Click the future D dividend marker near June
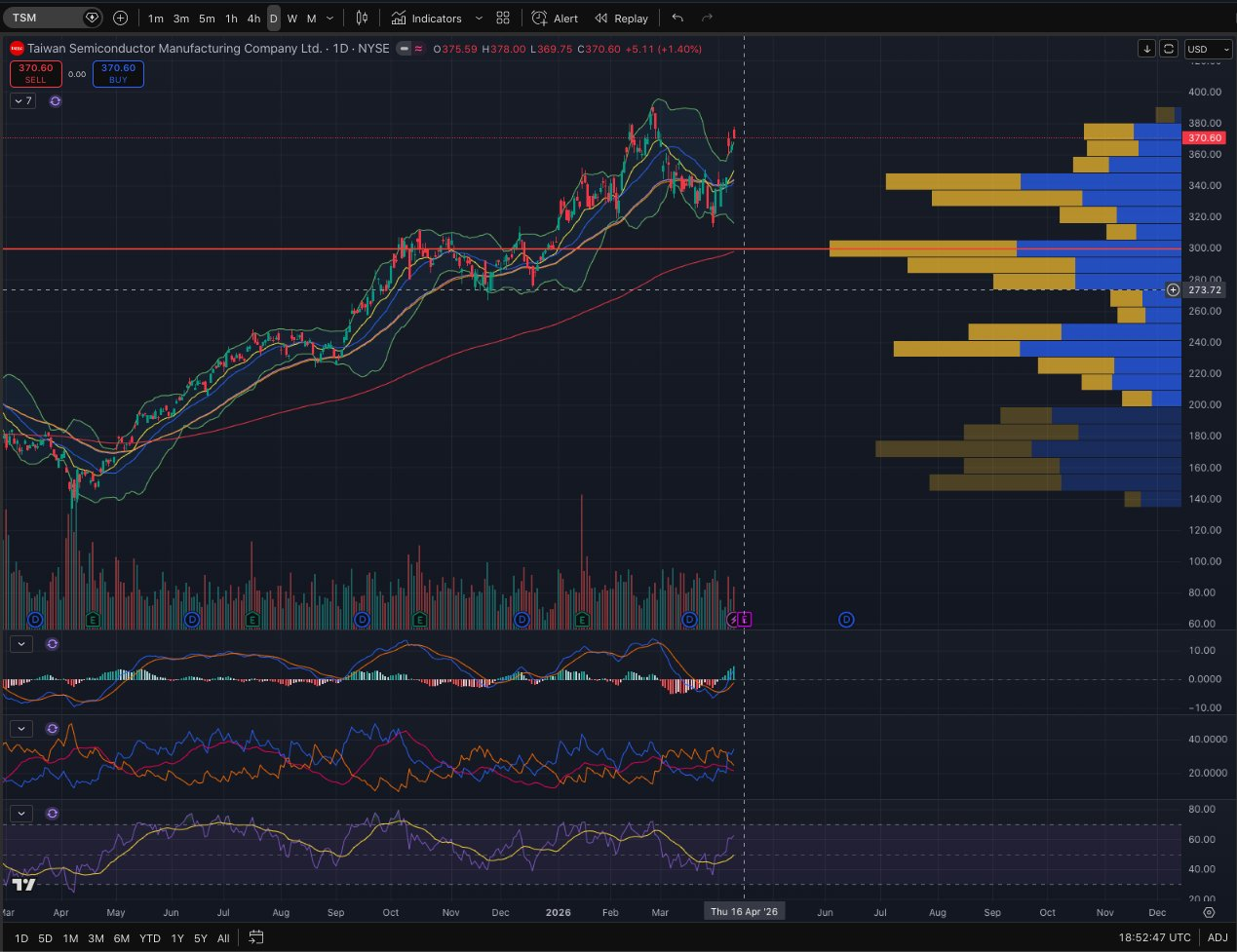This screenshot has height=952, width=1237. point(846,620)
